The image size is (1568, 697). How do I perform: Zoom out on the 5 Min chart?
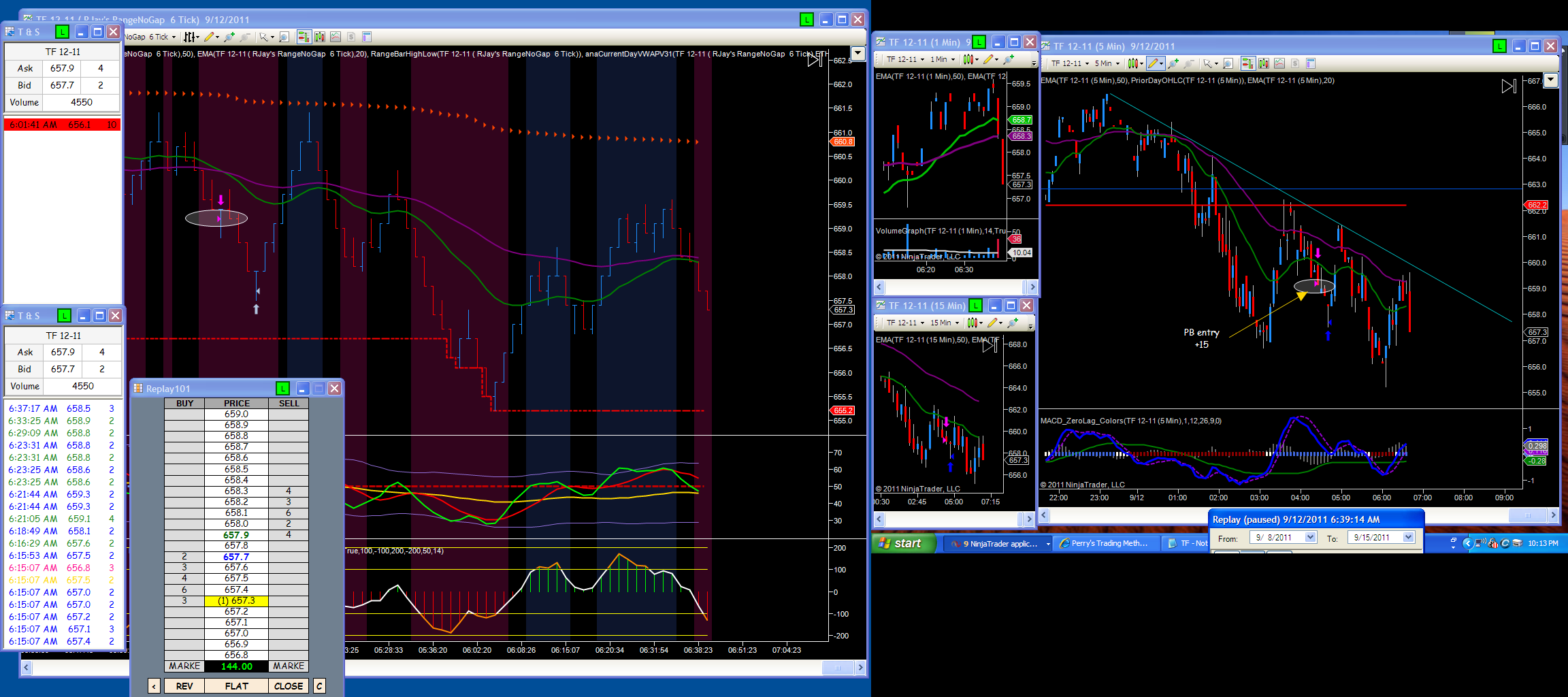[1190, 63]
